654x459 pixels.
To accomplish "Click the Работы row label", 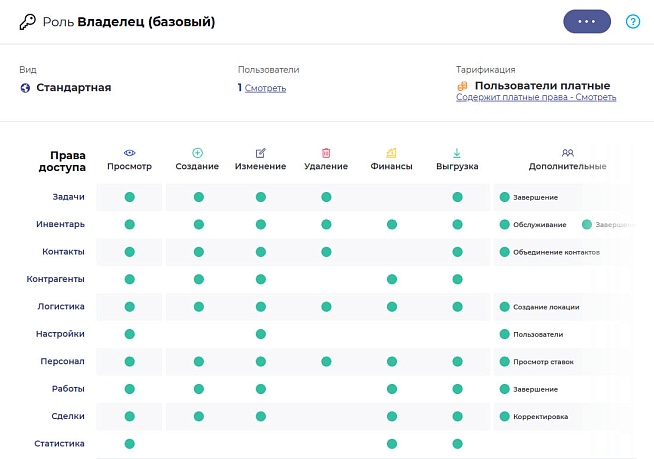I will pos(68,388).
